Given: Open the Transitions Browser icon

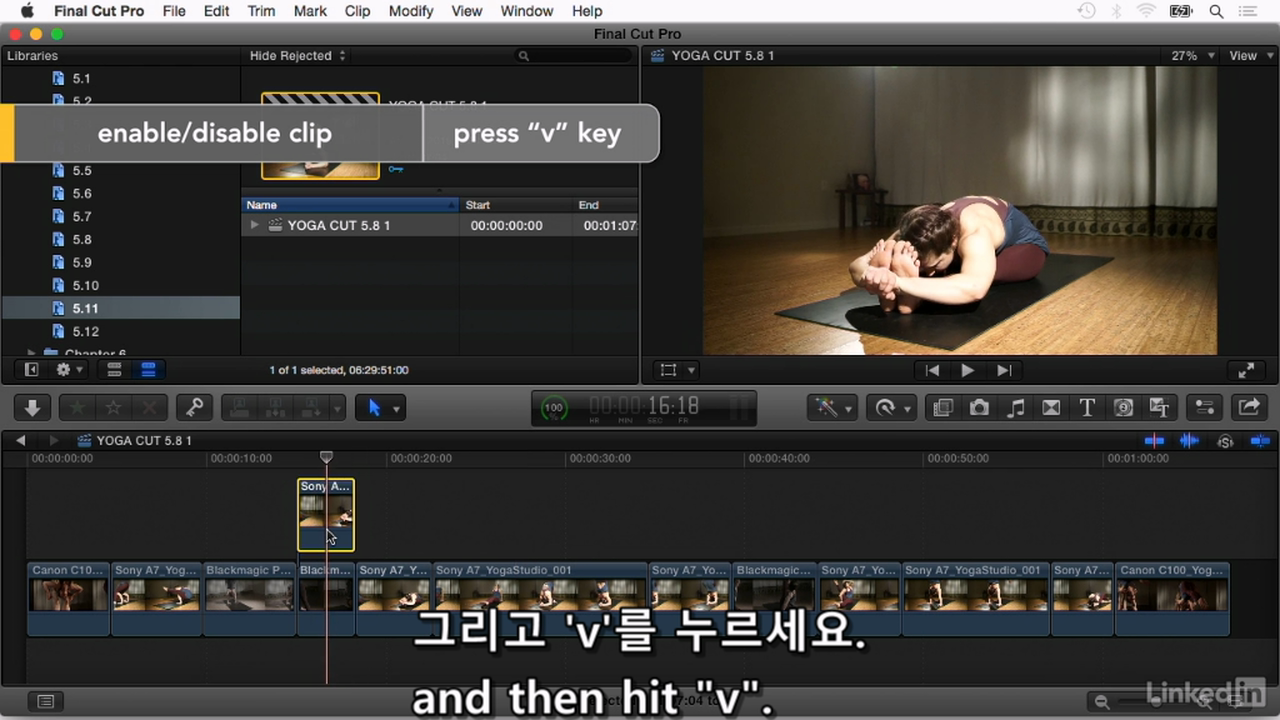Looking at the screenshot, I should [1051, 408].
